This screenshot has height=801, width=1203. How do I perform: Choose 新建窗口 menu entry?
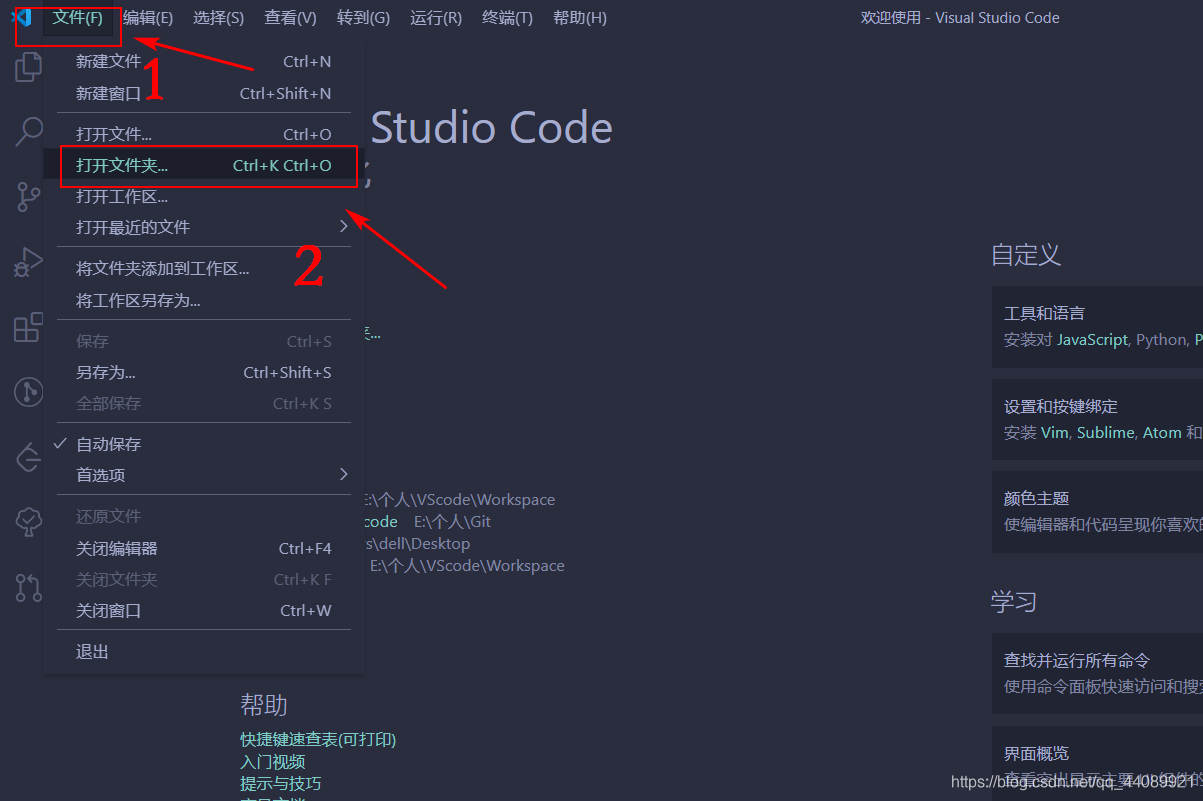[x=204, y=94]
